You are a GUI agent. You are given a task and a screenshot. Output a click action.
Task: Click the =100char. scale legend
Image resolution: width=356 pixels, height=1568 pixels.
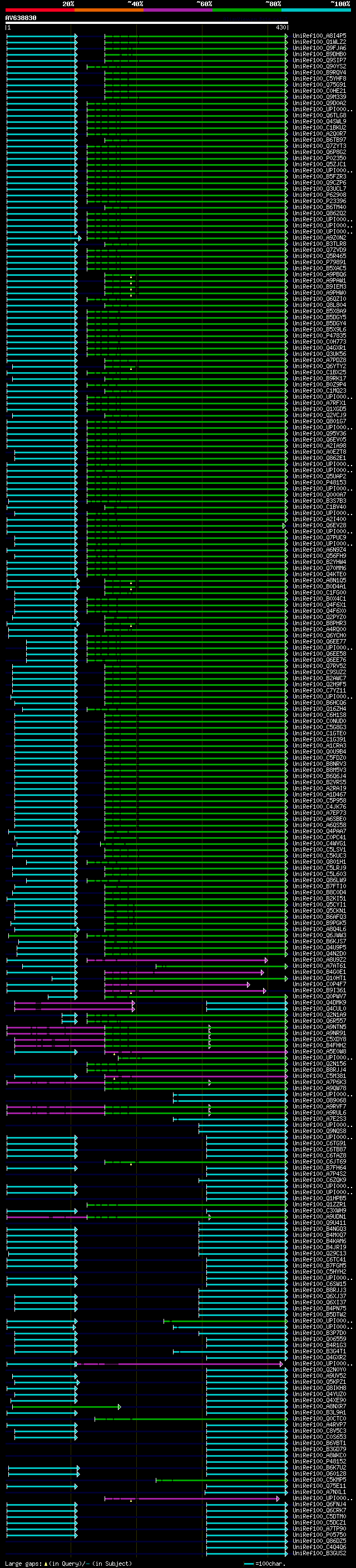point(264,1564)
